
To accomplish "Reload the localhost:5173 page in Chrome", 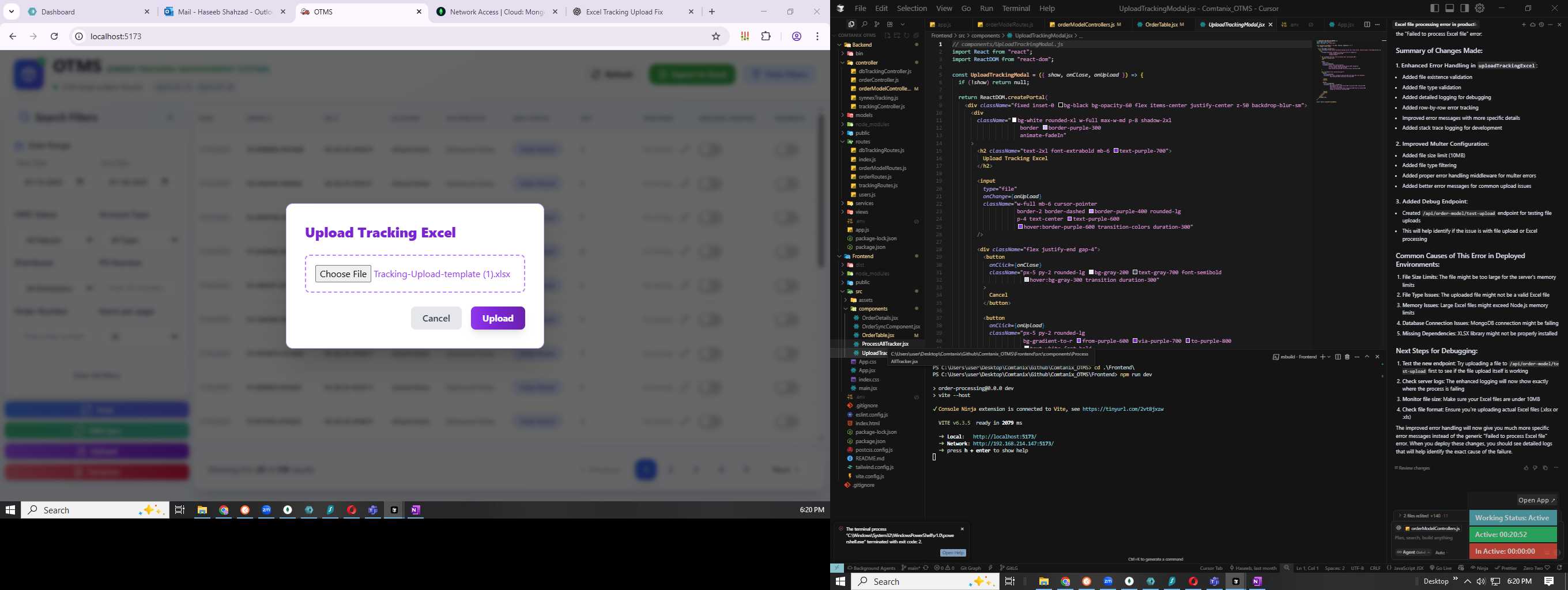I will pos(54,36).
